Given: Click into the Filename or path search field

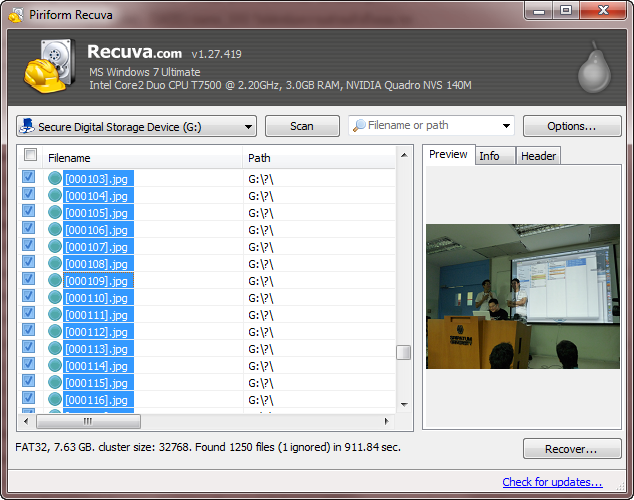Looking at the screenshot, I should pos(431,126).
